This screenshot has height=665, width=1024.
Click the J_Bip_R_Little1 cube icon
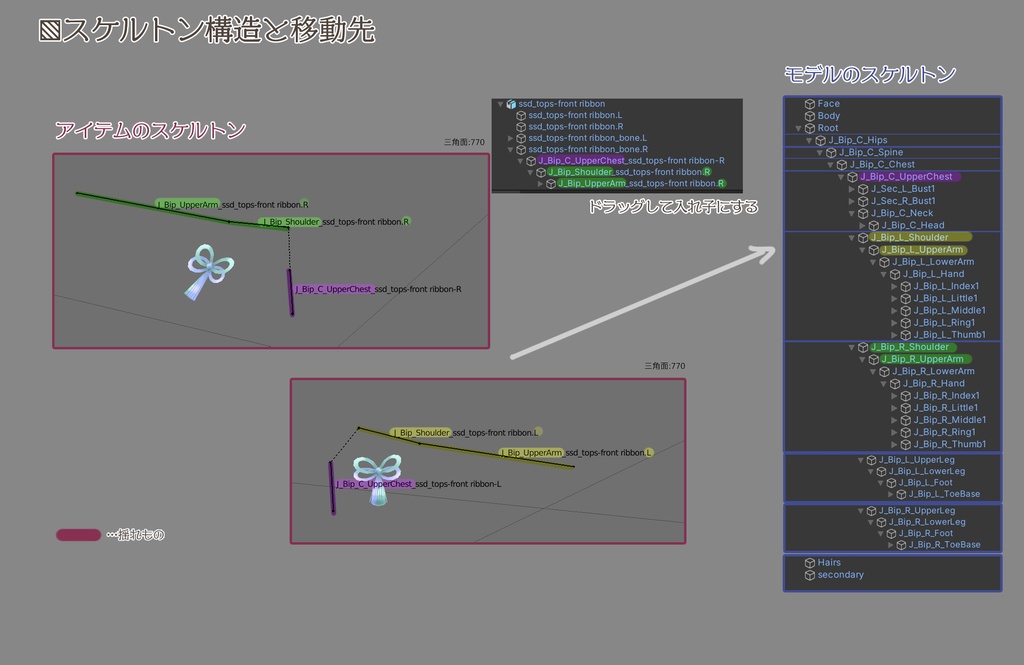pyautogui.click(x=906, y=408)
